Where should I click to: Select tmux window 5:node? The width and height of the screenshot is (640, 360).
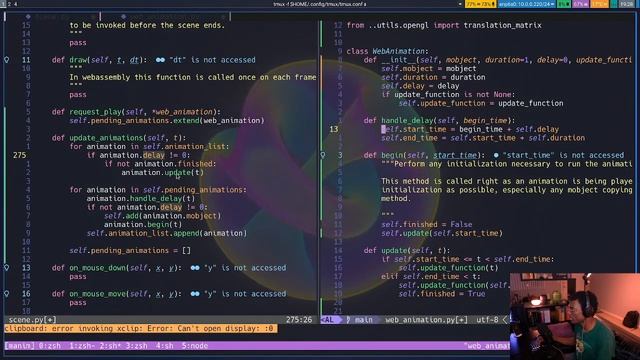(195, 346)
